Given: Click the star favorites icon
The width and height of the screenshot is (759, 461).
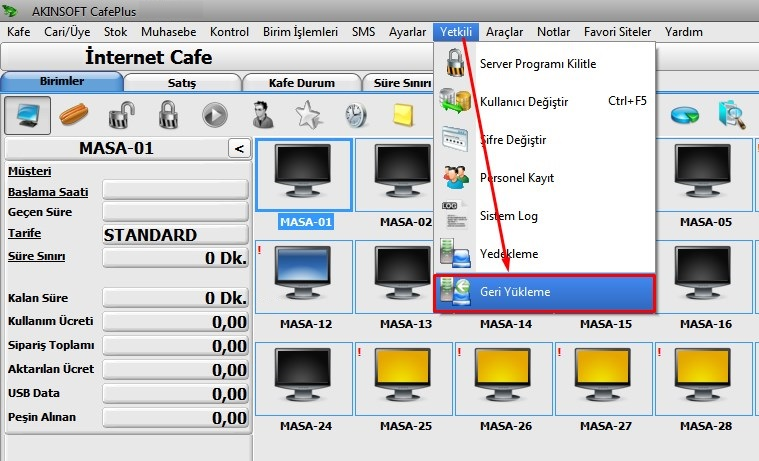Looking at the screenshot, I should (308, 115).
